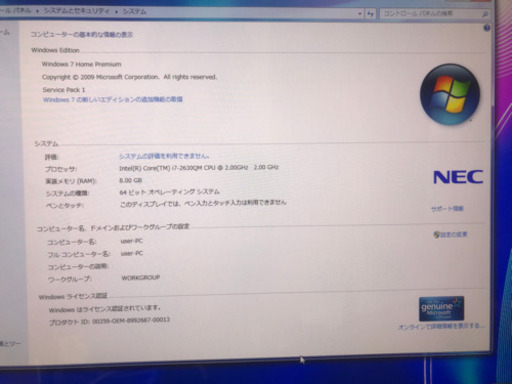Select the user-PC value beside フル コンピューター名
512x384 pixels.
point(132,253)
